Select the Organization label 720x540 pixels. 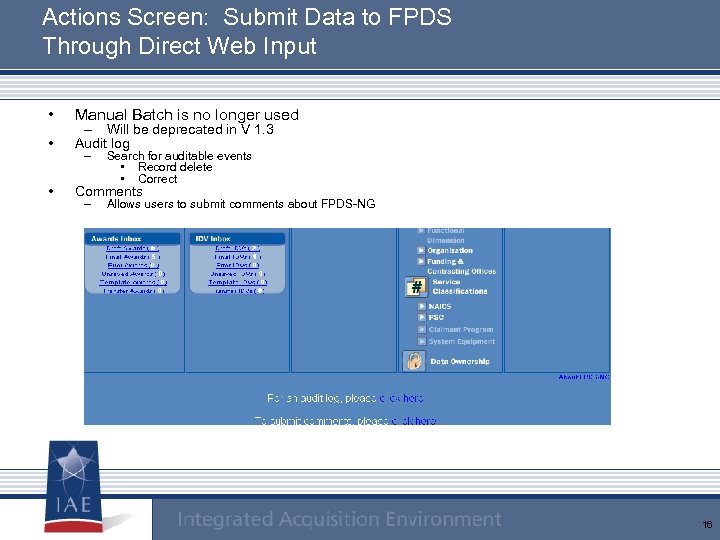click(450, 250)
